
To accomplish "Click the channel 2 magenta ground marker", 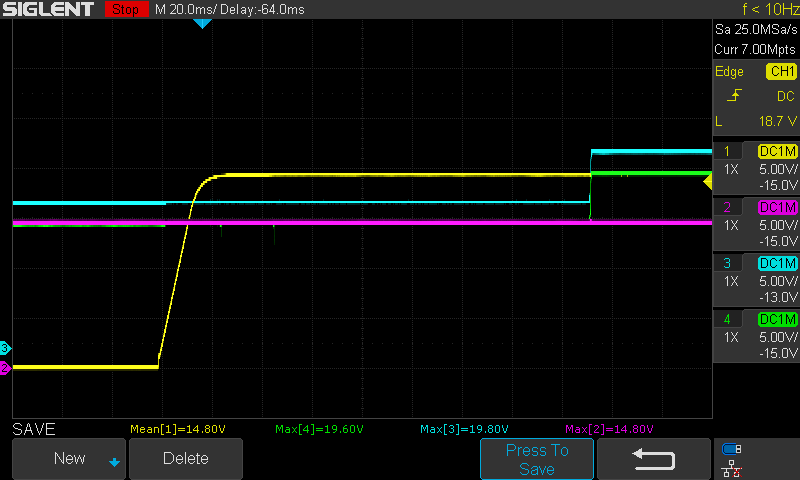I will (5, 368).
